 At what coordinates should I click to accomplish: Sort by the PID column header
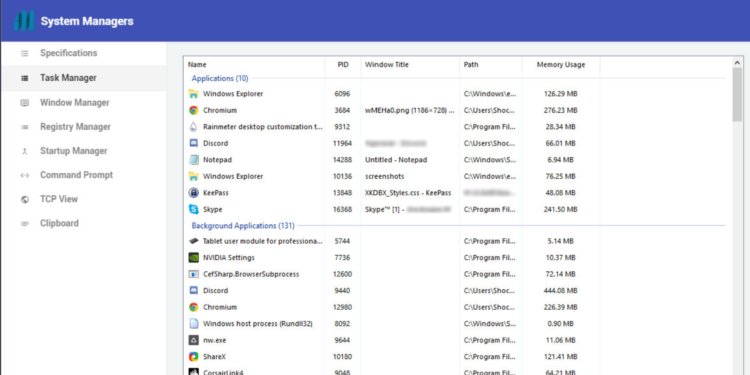[343, 65]
